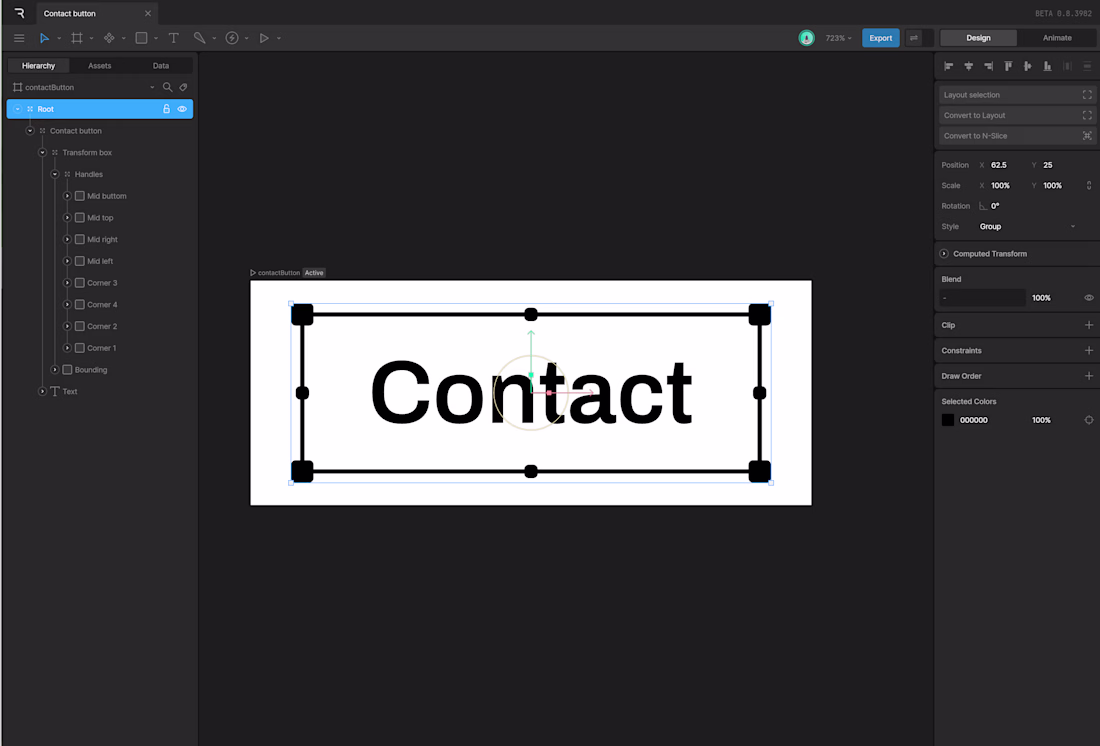Open the hamburger menu icon

18,38
